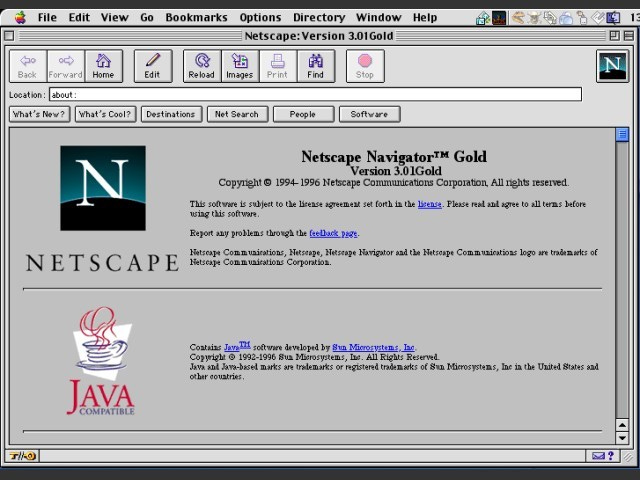Open the Options menu
640x480 pixels.
pos(260,18)
